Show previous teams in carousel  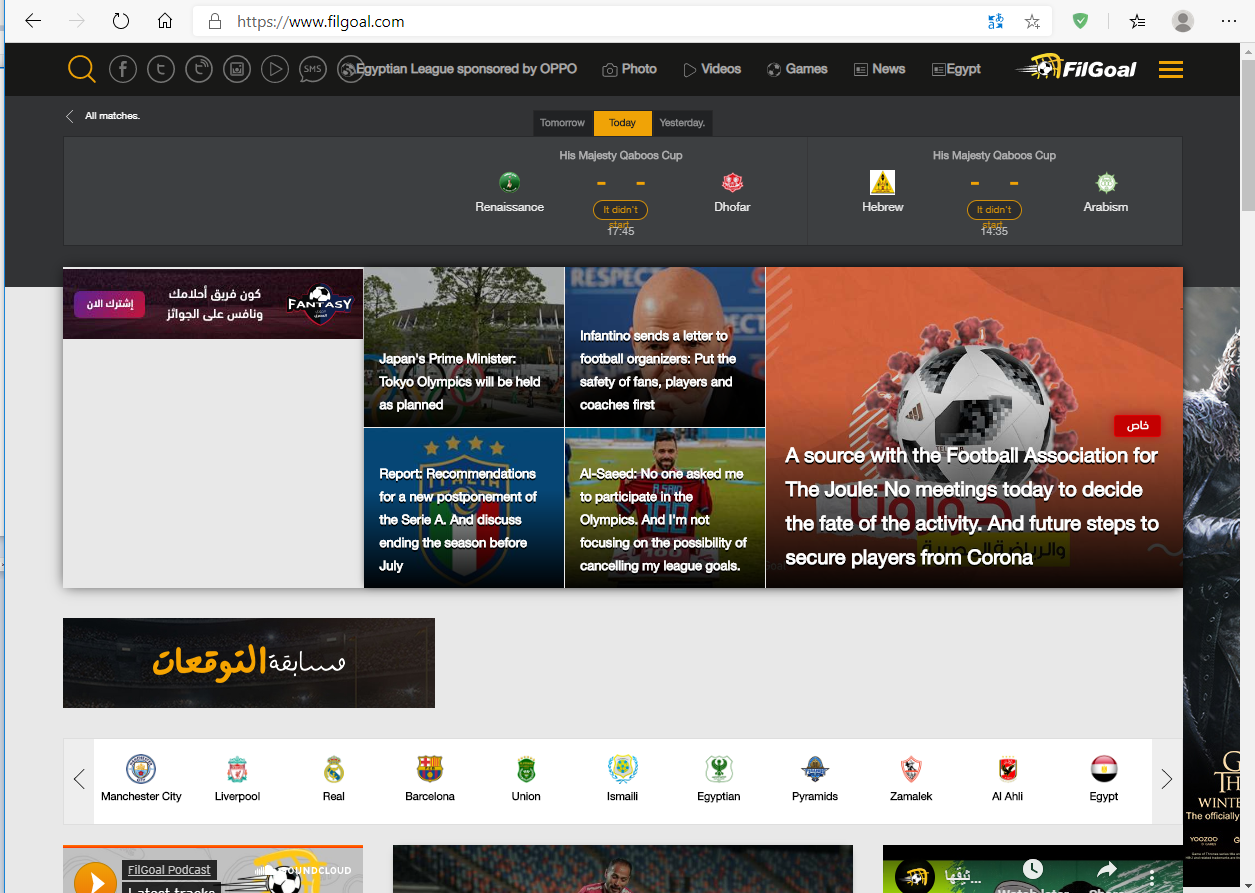(79, 780)
